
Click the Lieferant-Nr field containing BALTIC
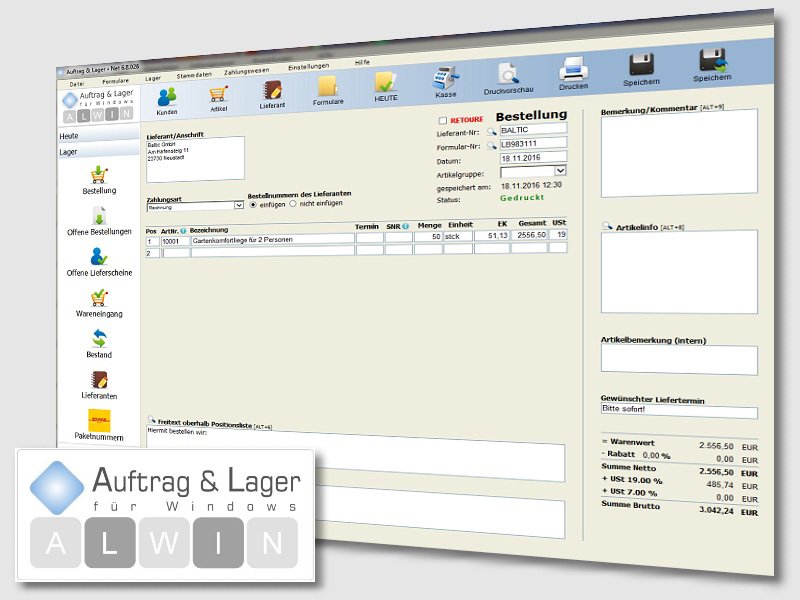tap(533, 130)
